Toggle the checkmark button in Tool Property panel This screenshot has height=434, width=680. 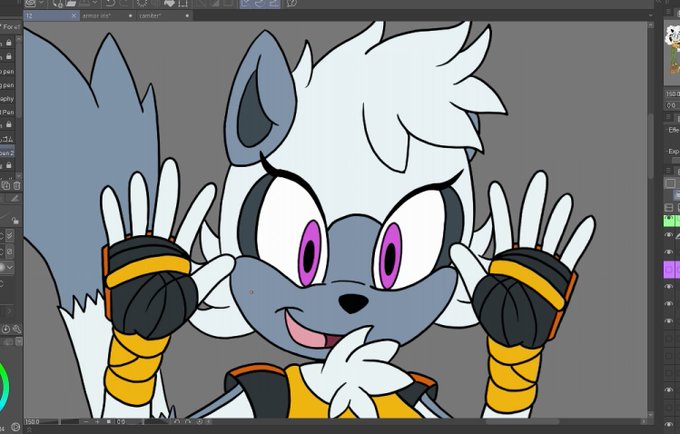click(9, 236)
